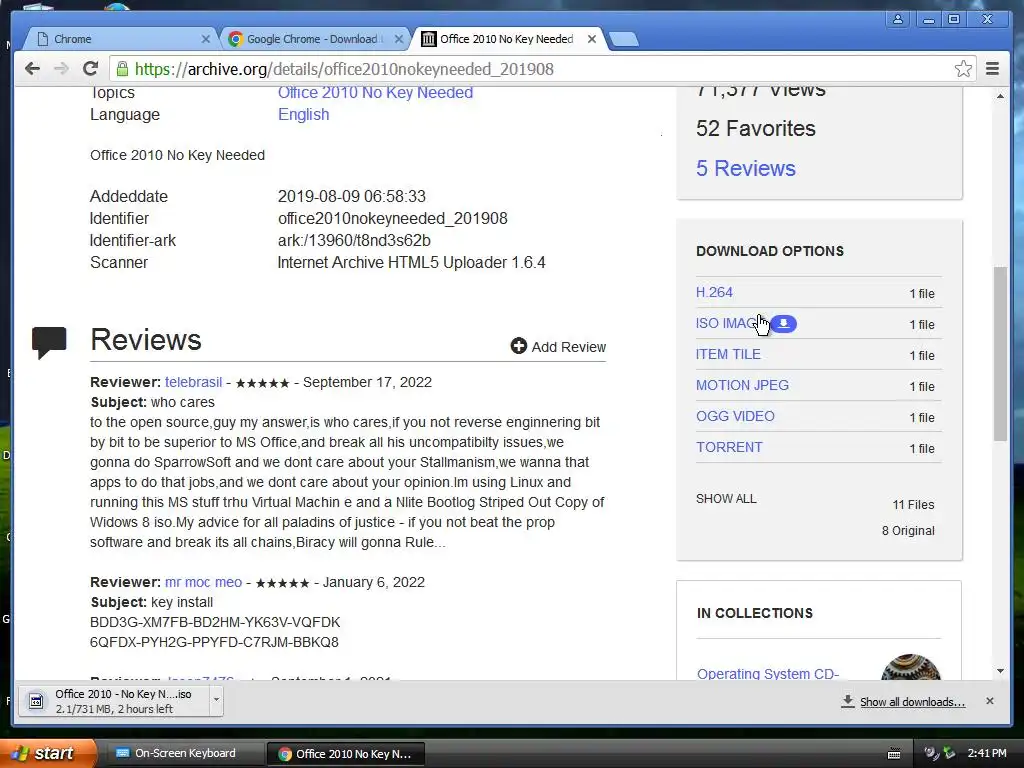Open the ISO IMAGE download link

tap(726, 323)
